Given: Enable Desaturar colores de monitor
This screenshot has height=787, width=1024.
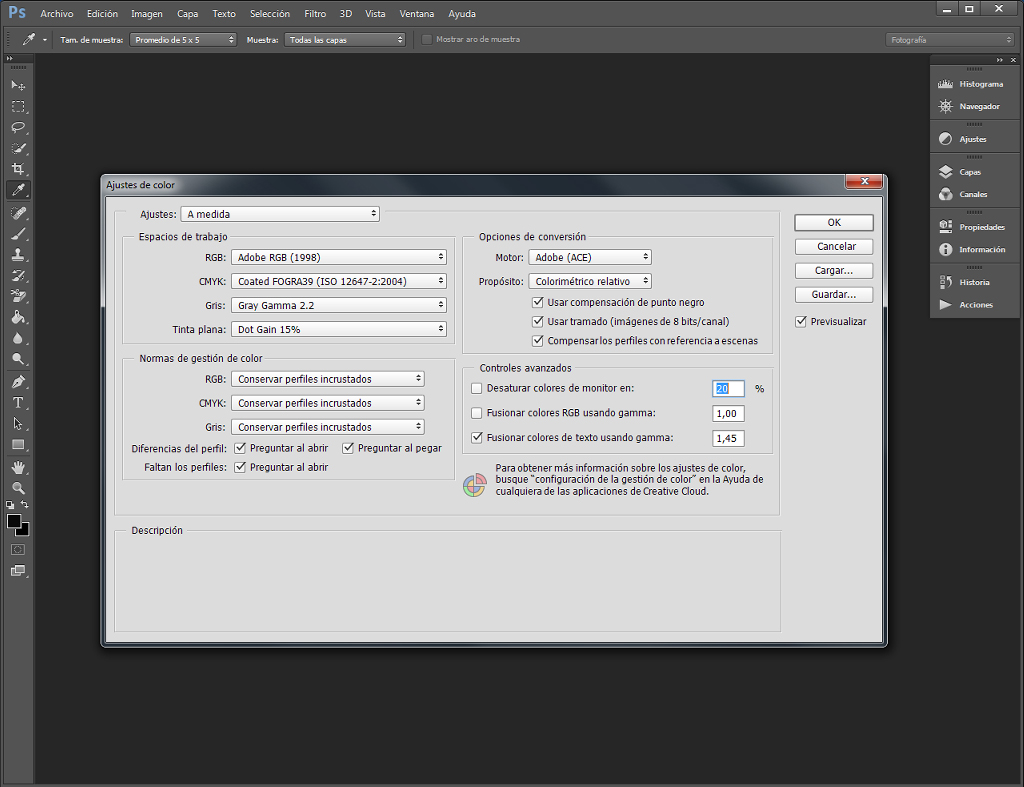Looking at the screenshot, I should pyautogui.click(x=477, y=389).
